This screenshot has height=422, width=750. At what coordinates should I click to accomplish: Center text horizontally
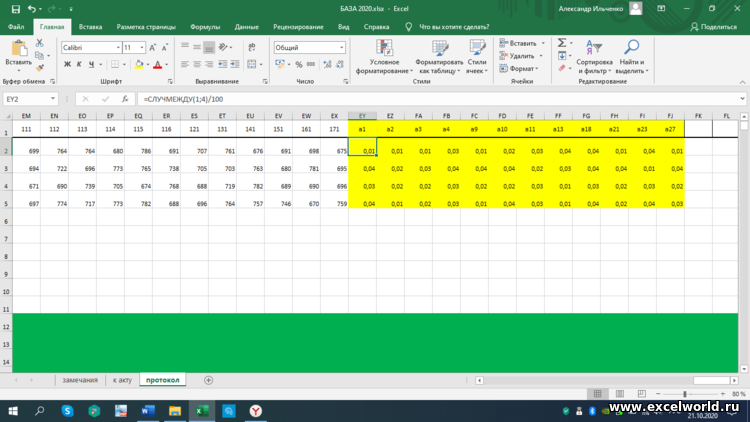197,64
